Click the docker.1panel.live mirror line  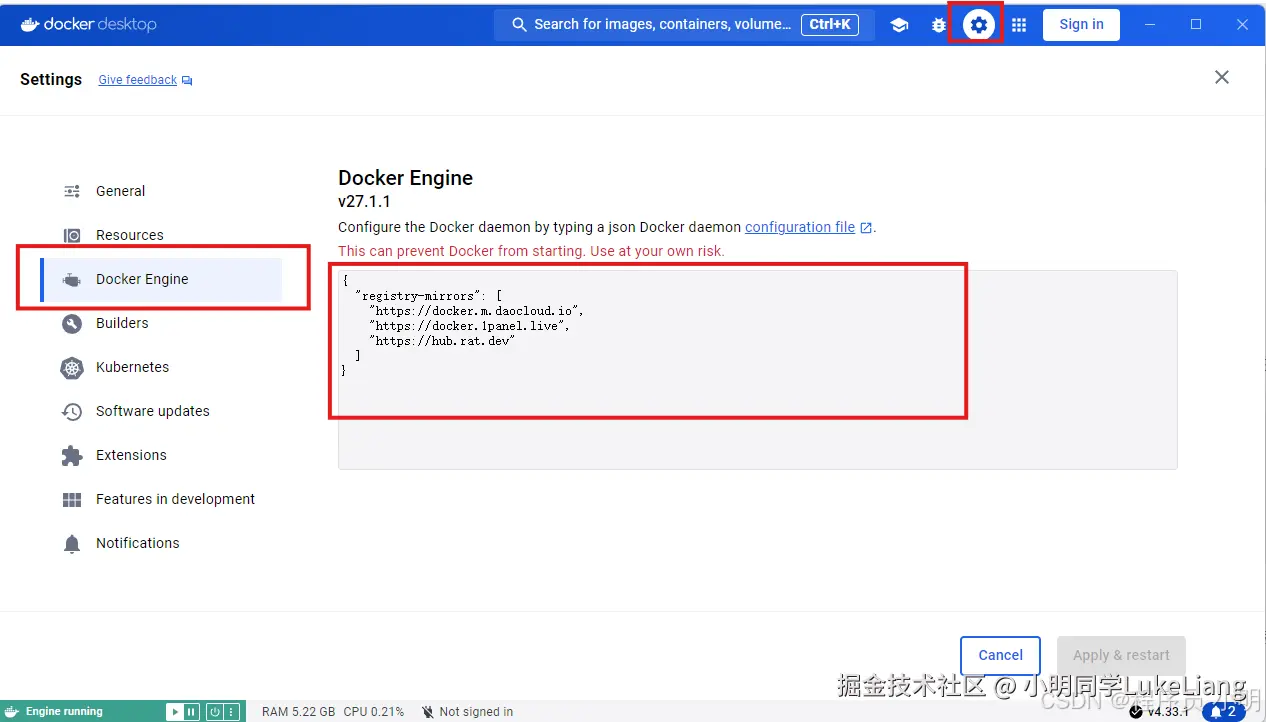[x=469, y=326]
